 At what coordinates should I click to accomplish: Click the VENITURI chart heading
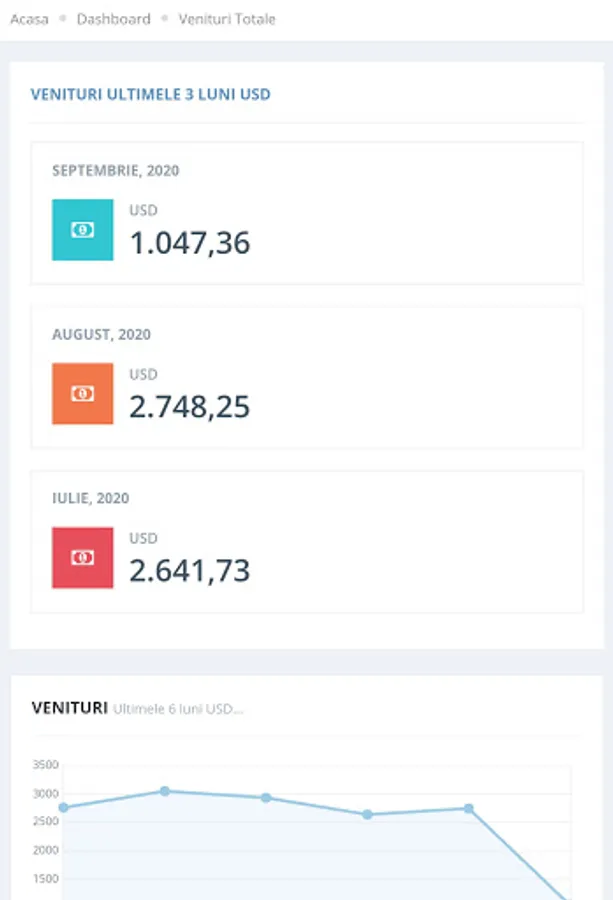[x=69, y=708]
